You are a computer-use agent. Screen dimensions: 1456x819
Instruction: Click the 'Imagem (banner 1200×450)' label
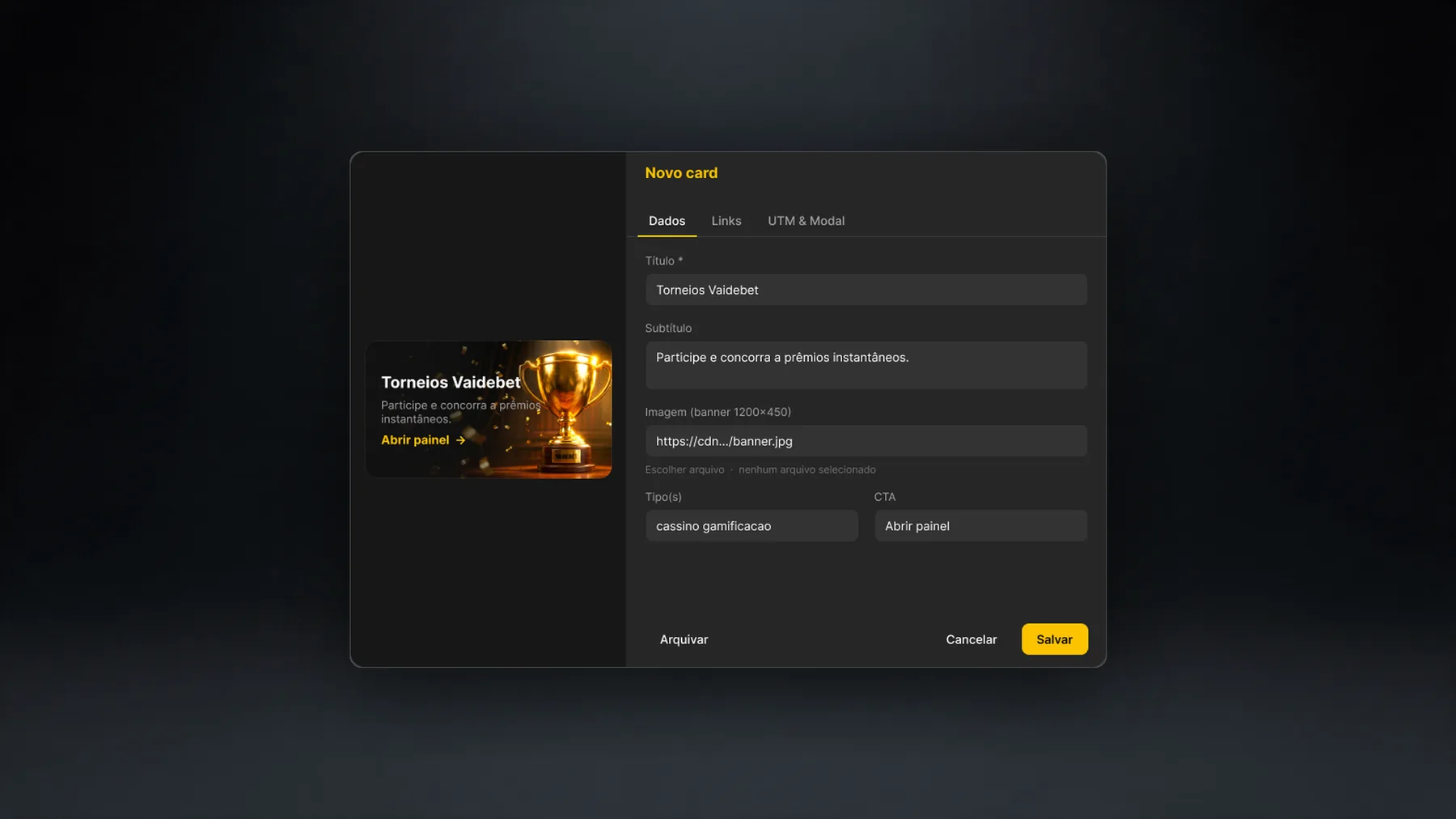pos(717,412)
